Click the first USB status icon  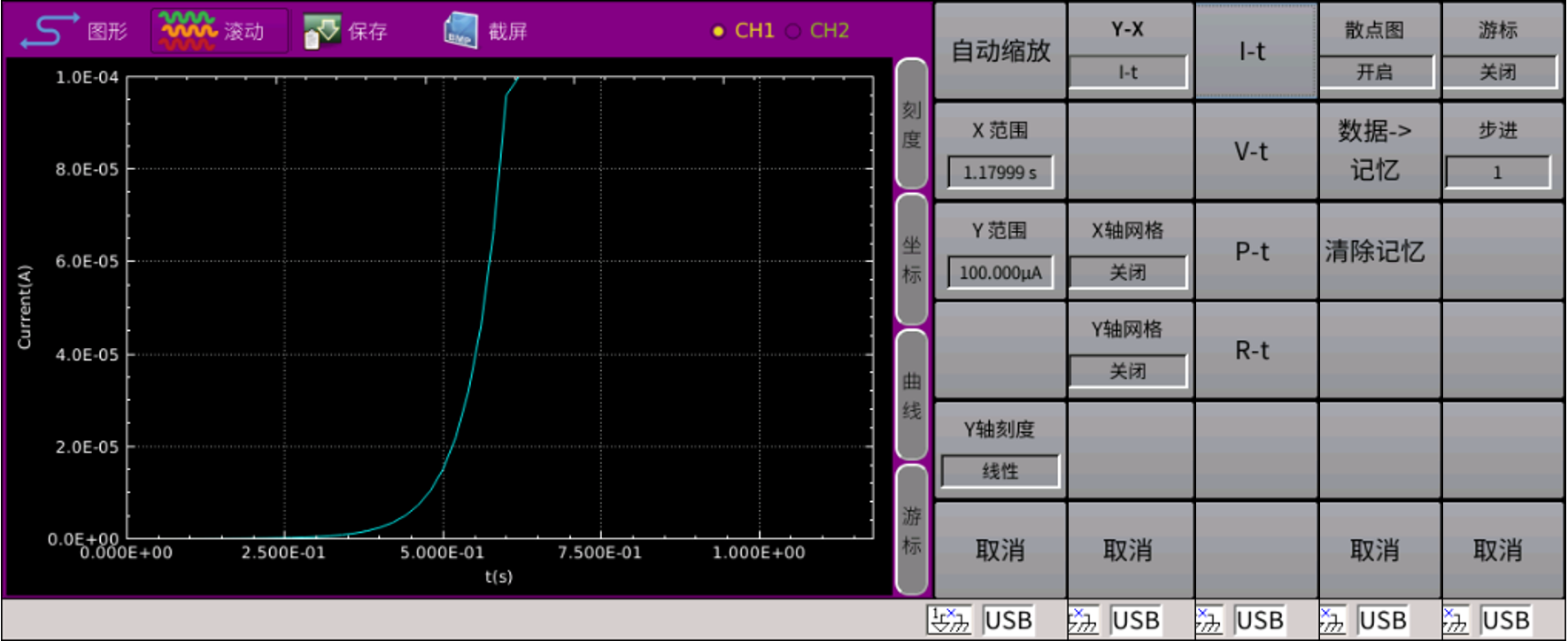[x=949, y=620]
